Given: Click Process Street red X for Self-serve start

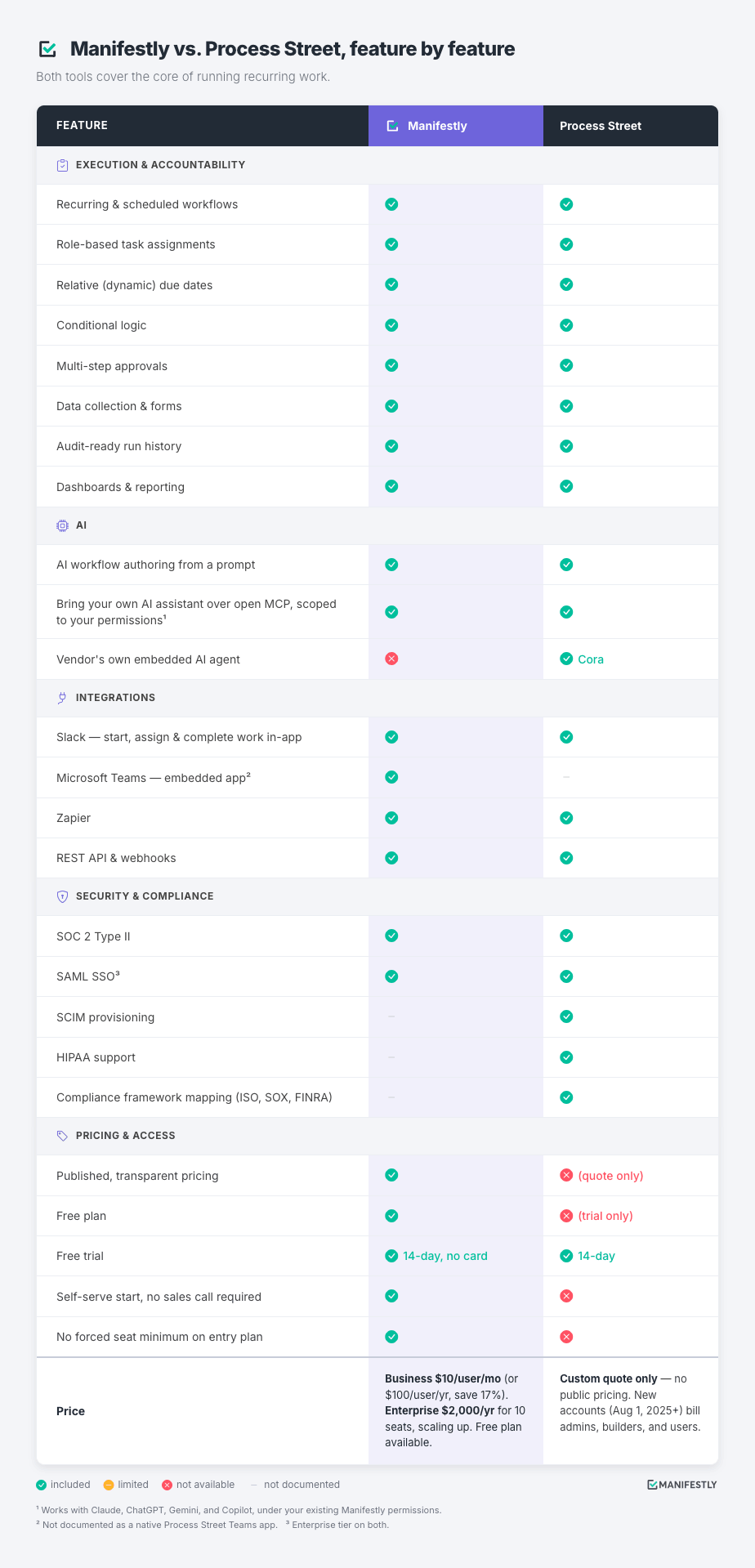Looking at the screenshot, I should pos(566,1296).
